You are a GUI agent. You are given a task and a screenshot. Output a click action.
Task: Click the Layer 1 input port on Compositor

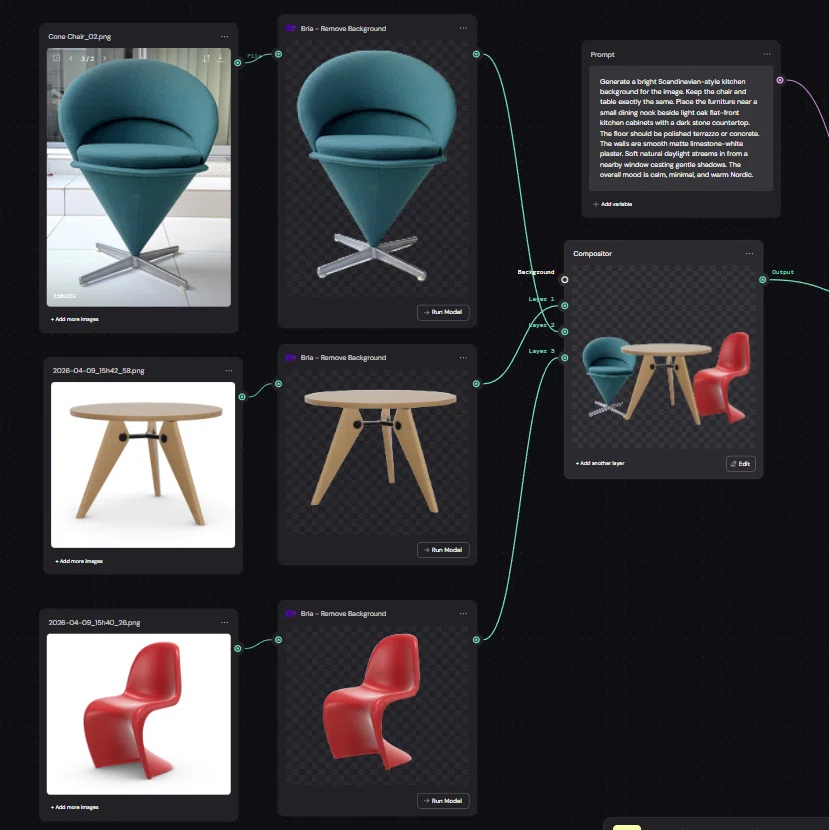tap(565, 305)
